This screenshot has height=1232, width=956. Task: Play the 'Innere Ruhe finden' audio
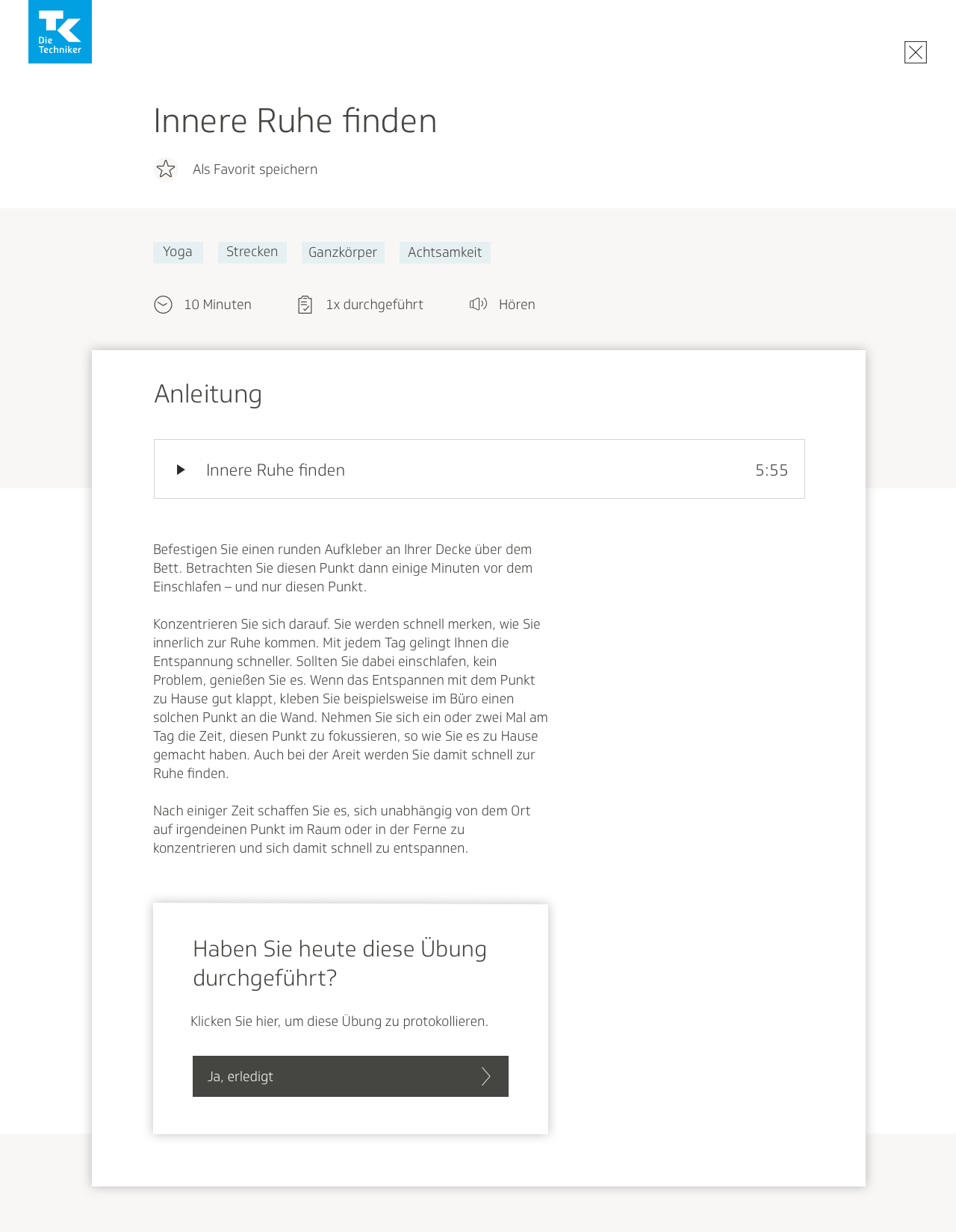(x=181, y=470)
